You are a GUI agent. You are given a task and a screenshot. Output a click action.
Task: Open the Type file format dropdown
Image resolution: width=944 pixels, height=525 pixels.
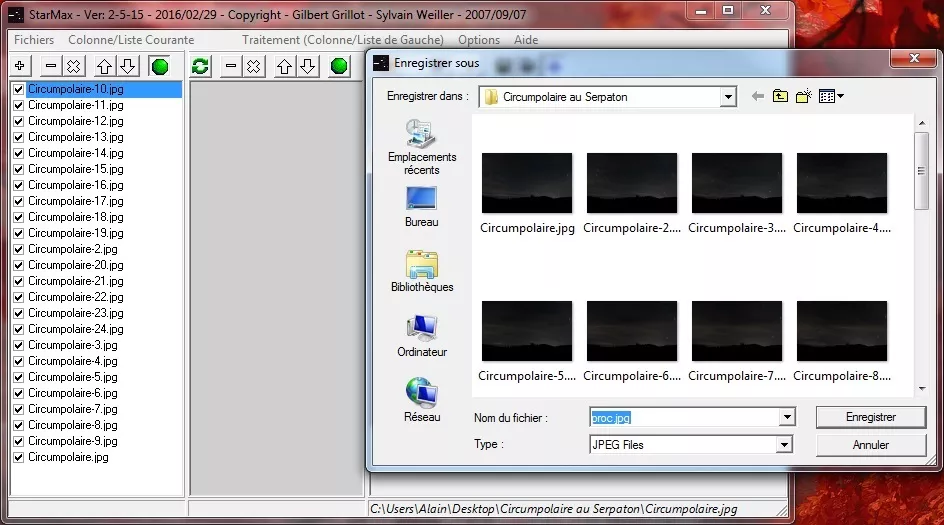click(x=784, y=445)
